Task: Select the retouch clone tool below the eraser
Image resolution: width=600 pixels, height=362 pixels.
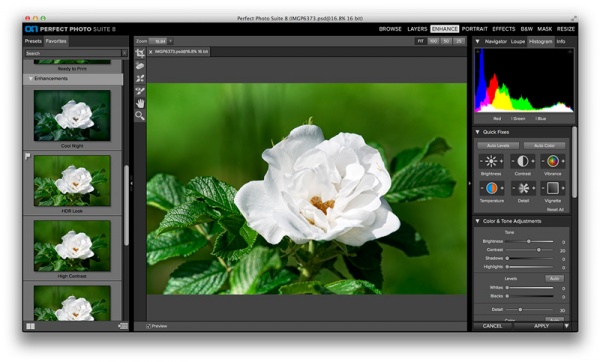Action: click(140, 78)
